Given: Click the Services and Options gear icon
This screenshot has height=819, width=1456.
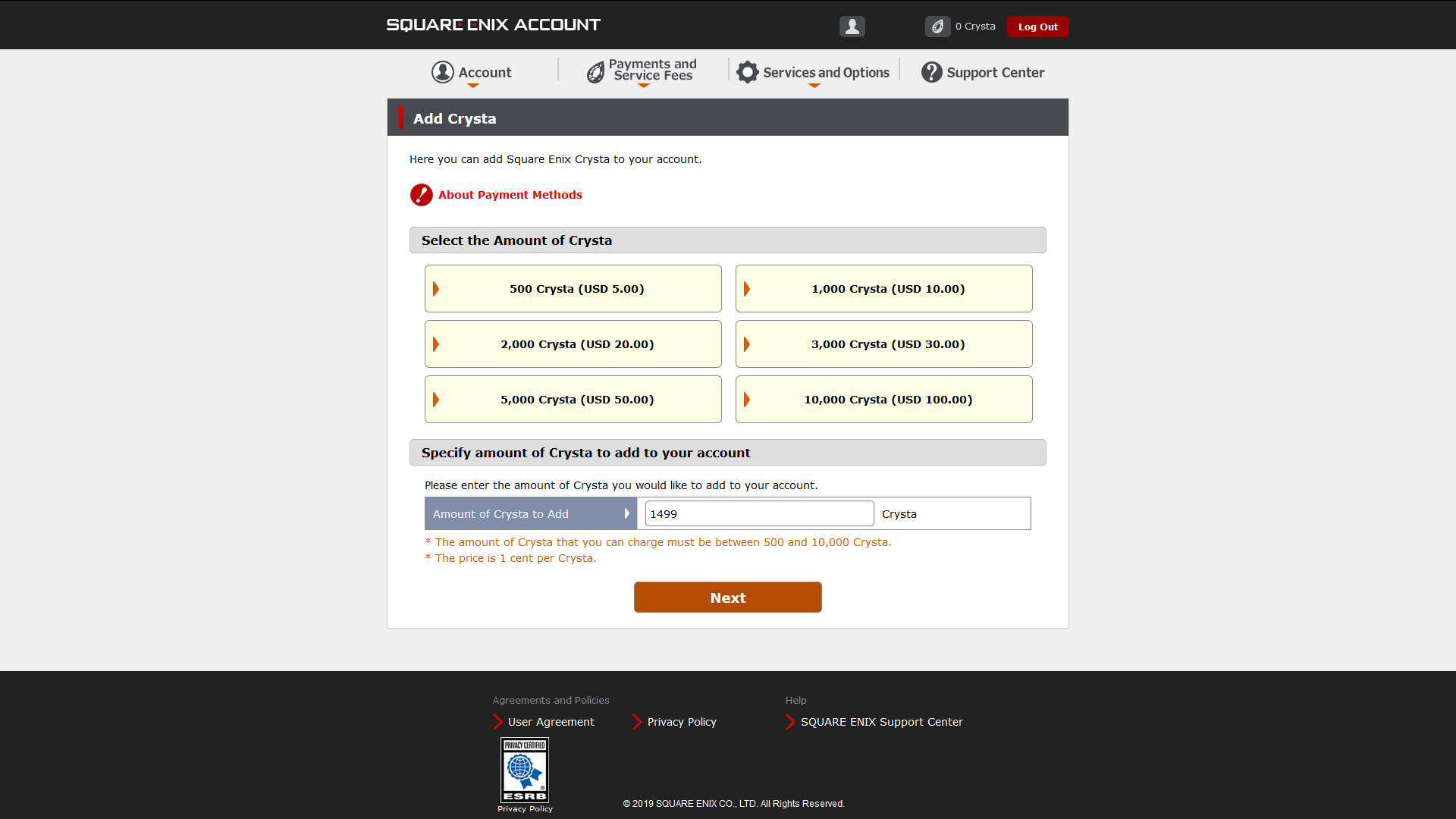Looking at the screenshot, I should [748, 72].
